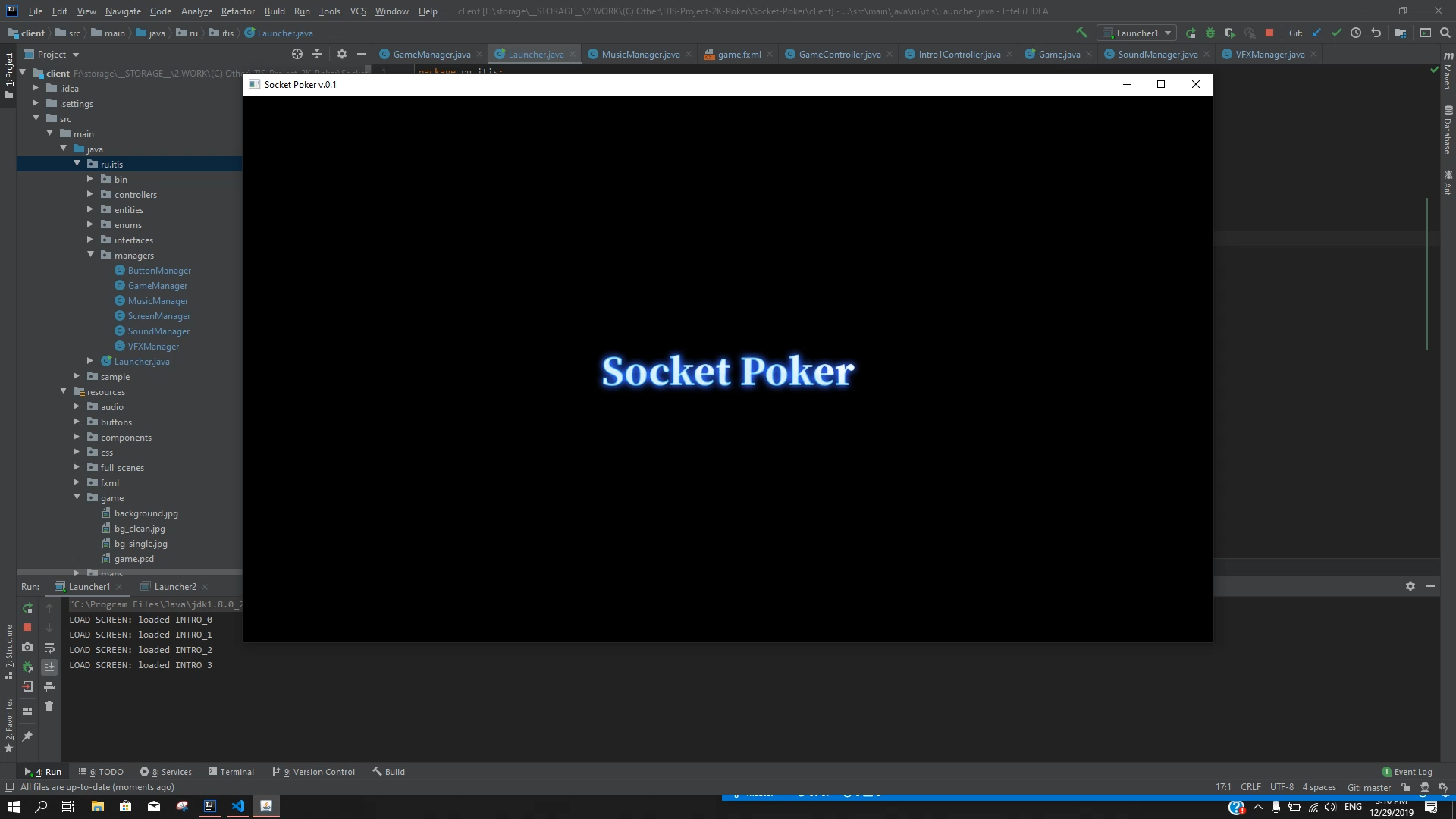Clear console with the trash icon
This screenshot has height=819, width=1456.
pyautogui.click(x=49, y=707)
